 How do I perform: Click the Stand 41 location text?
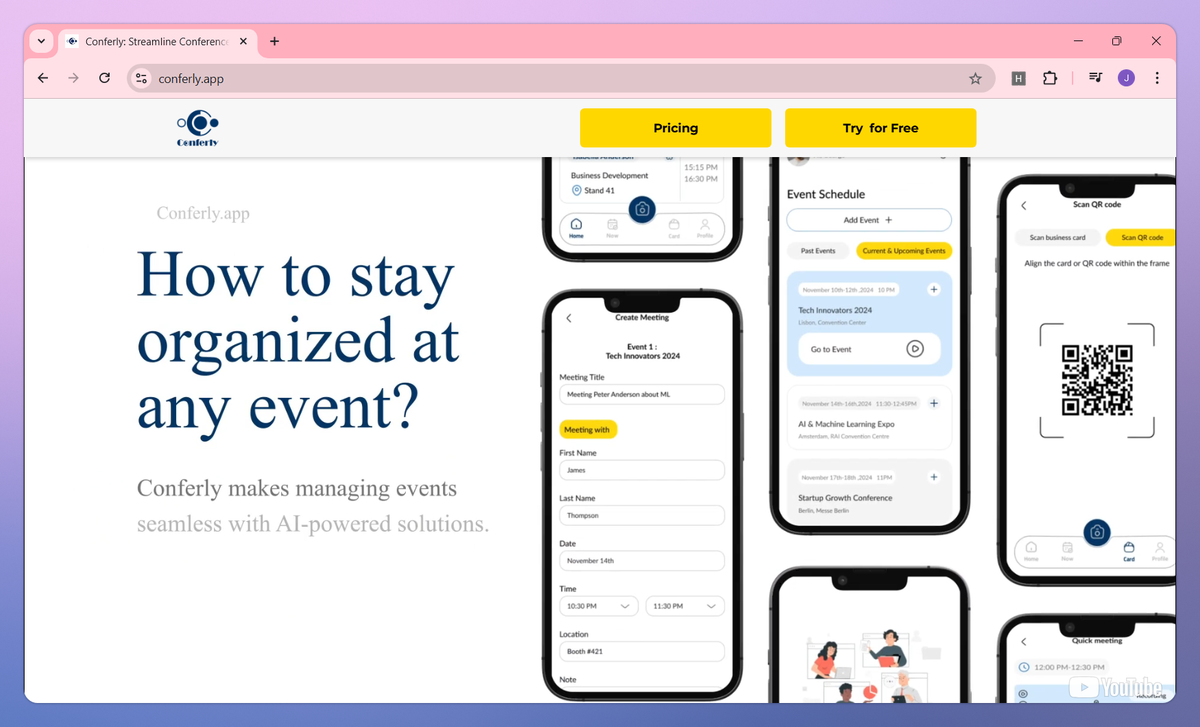point(599,190)
